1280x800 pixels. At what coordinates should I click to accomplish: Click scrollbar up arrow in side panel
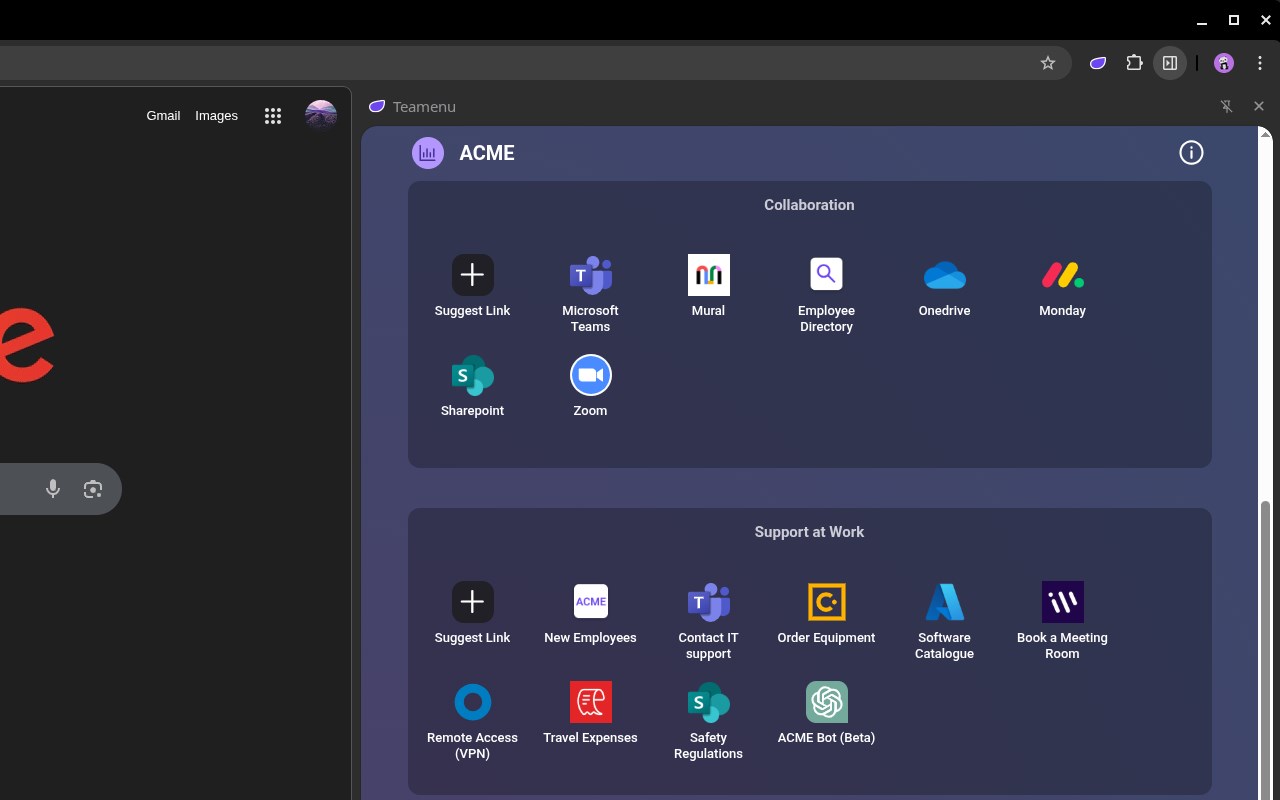coord(1265,133)
